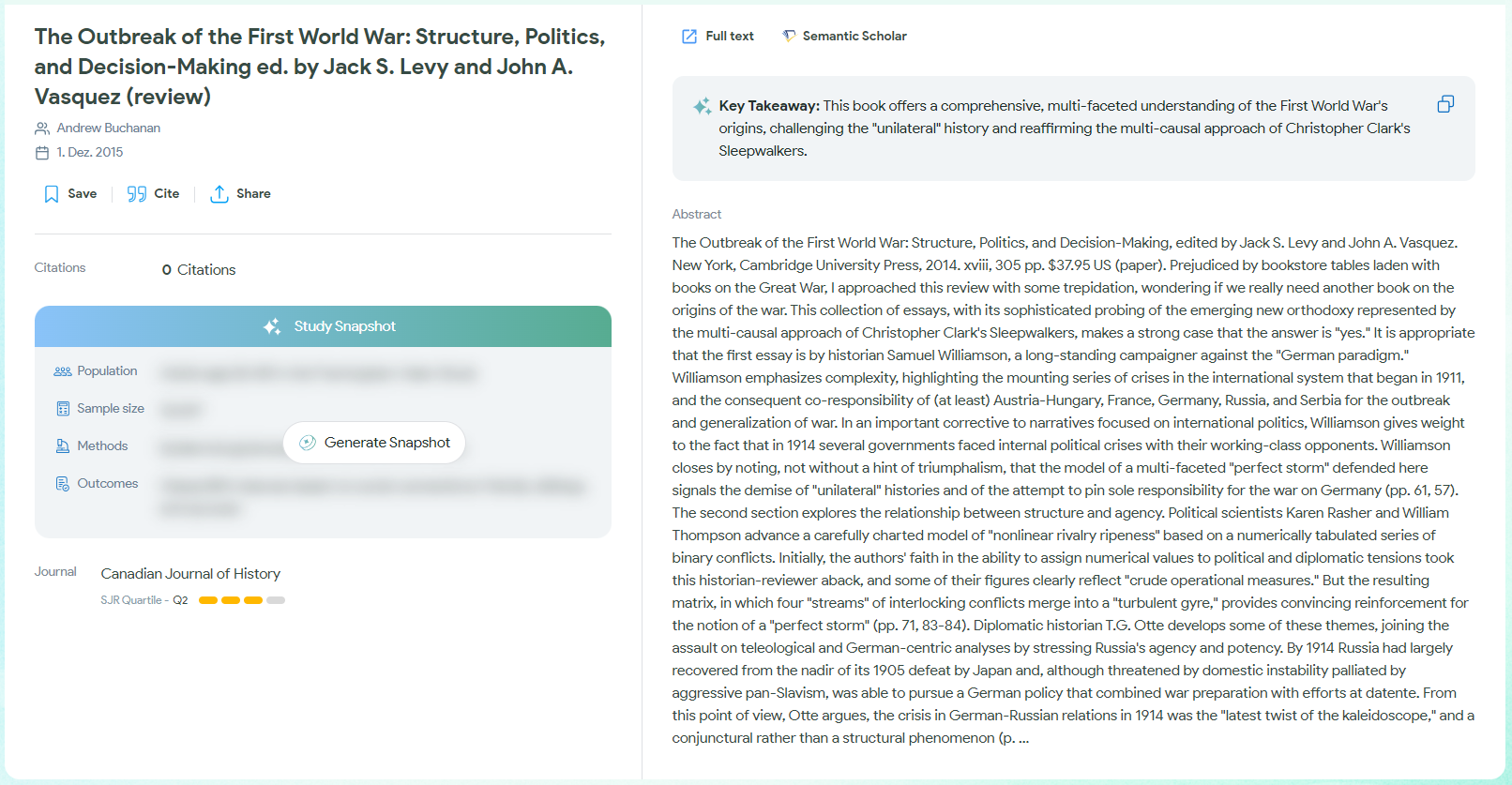
Task: Click the Full text external link icon
Action: pos(689,37)
